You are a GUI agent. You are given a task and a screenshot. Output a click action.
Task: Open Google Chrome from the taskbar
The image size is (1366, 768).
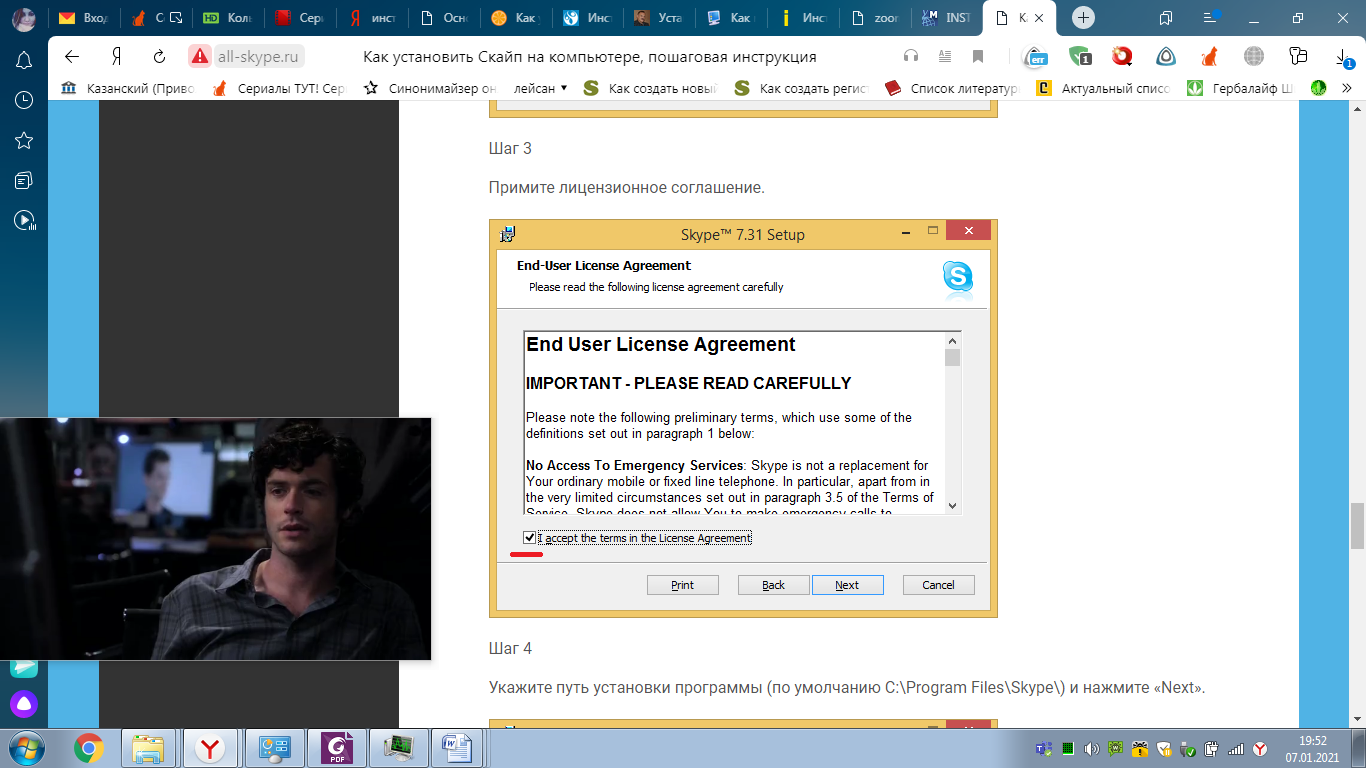pyautogui.click(x=88, y=747)
